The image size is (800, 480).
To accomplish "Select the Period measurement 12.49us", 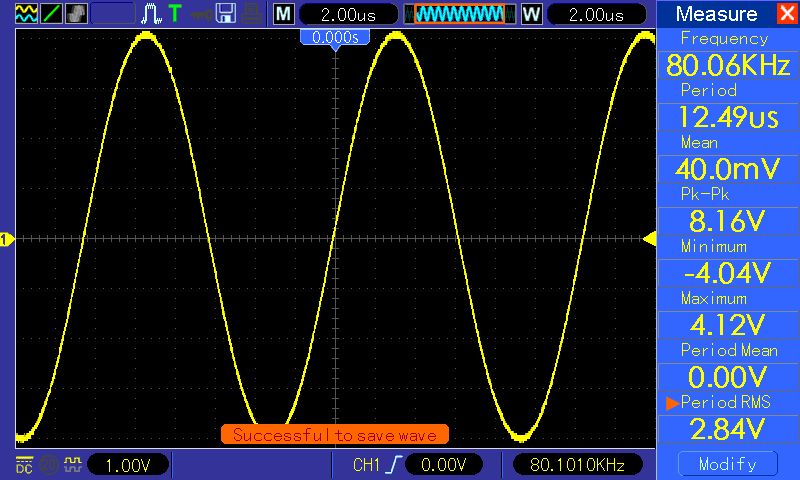I will (x=728, y=117).
